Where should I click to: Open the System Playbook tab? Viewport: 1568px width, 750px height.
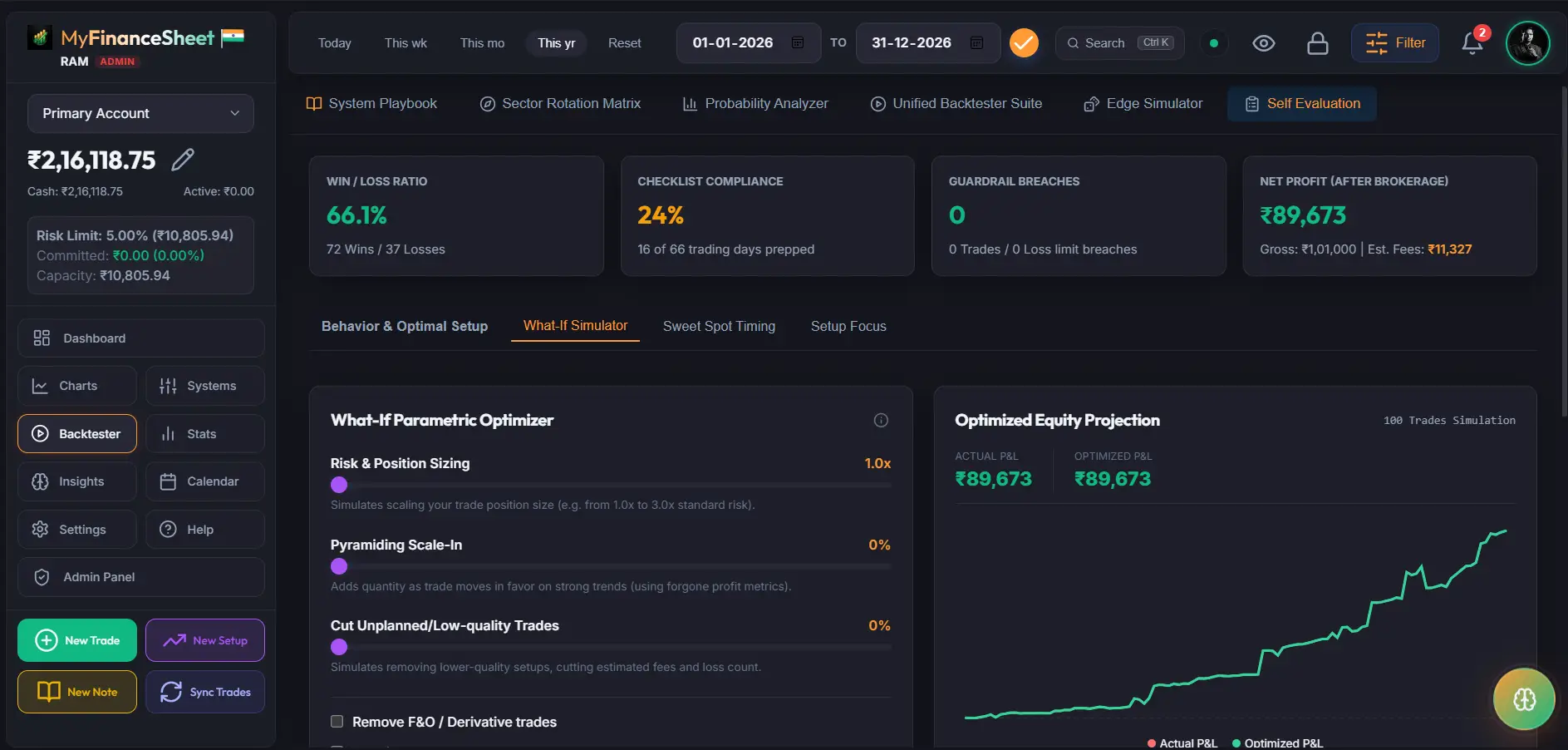point(371,104)
